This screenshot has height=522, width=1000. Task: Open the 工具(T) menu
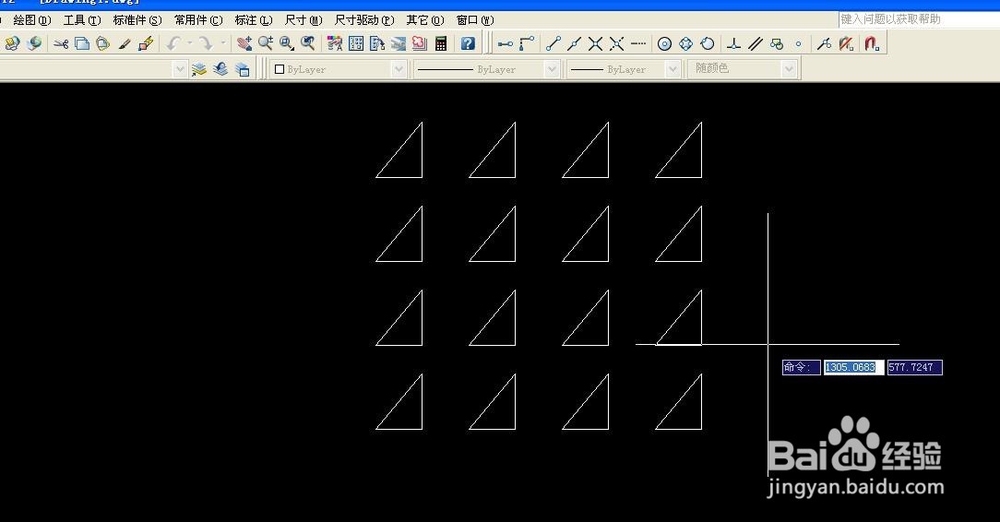point(82,20)
